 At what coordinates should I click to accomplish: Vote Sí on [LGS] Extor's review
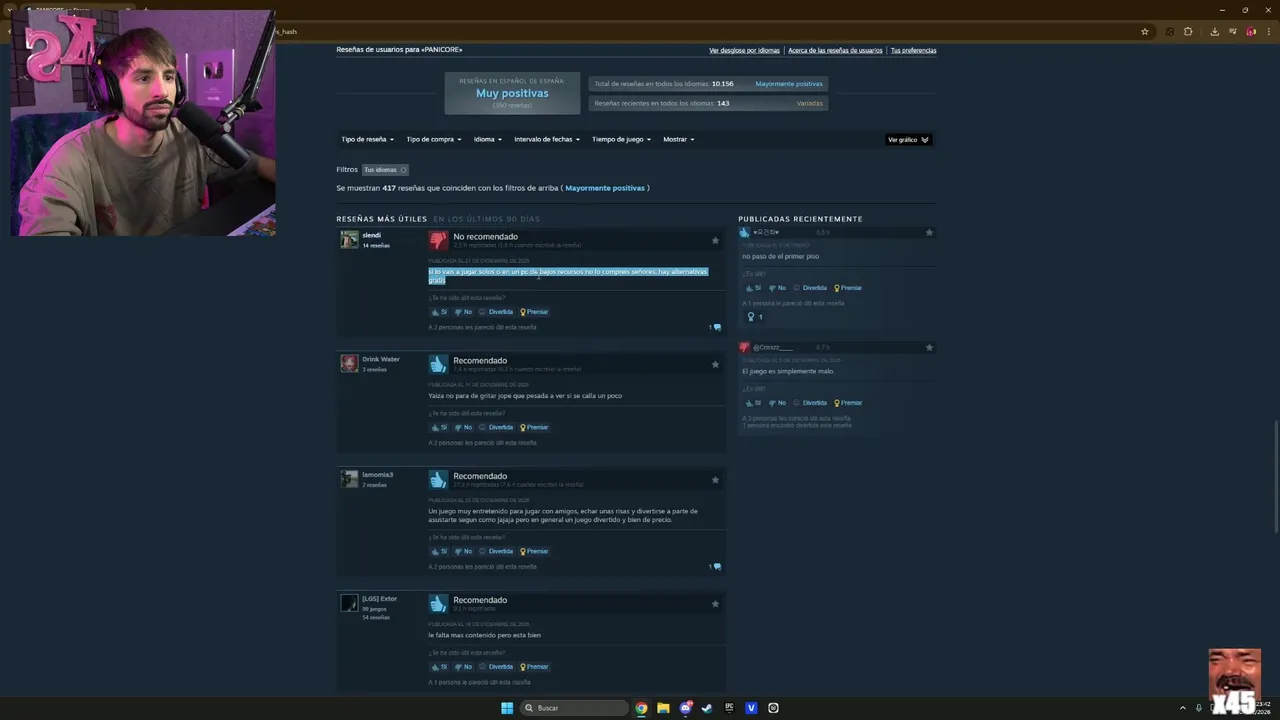[439, 667]
